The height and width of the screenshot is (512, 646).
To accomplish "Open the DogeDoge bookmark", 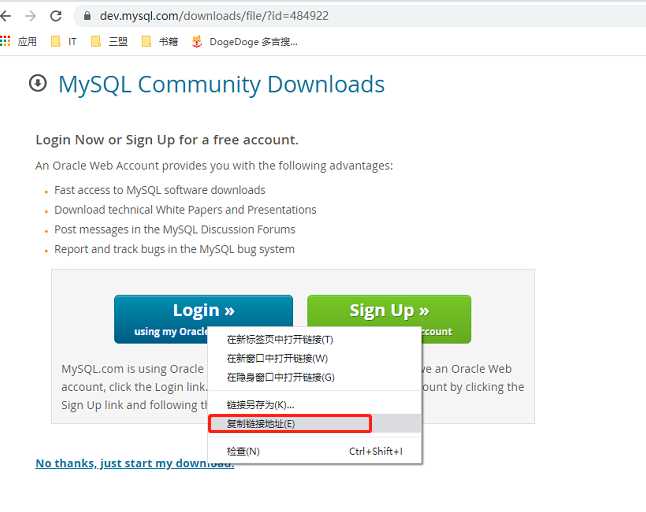I will (245, 42).
